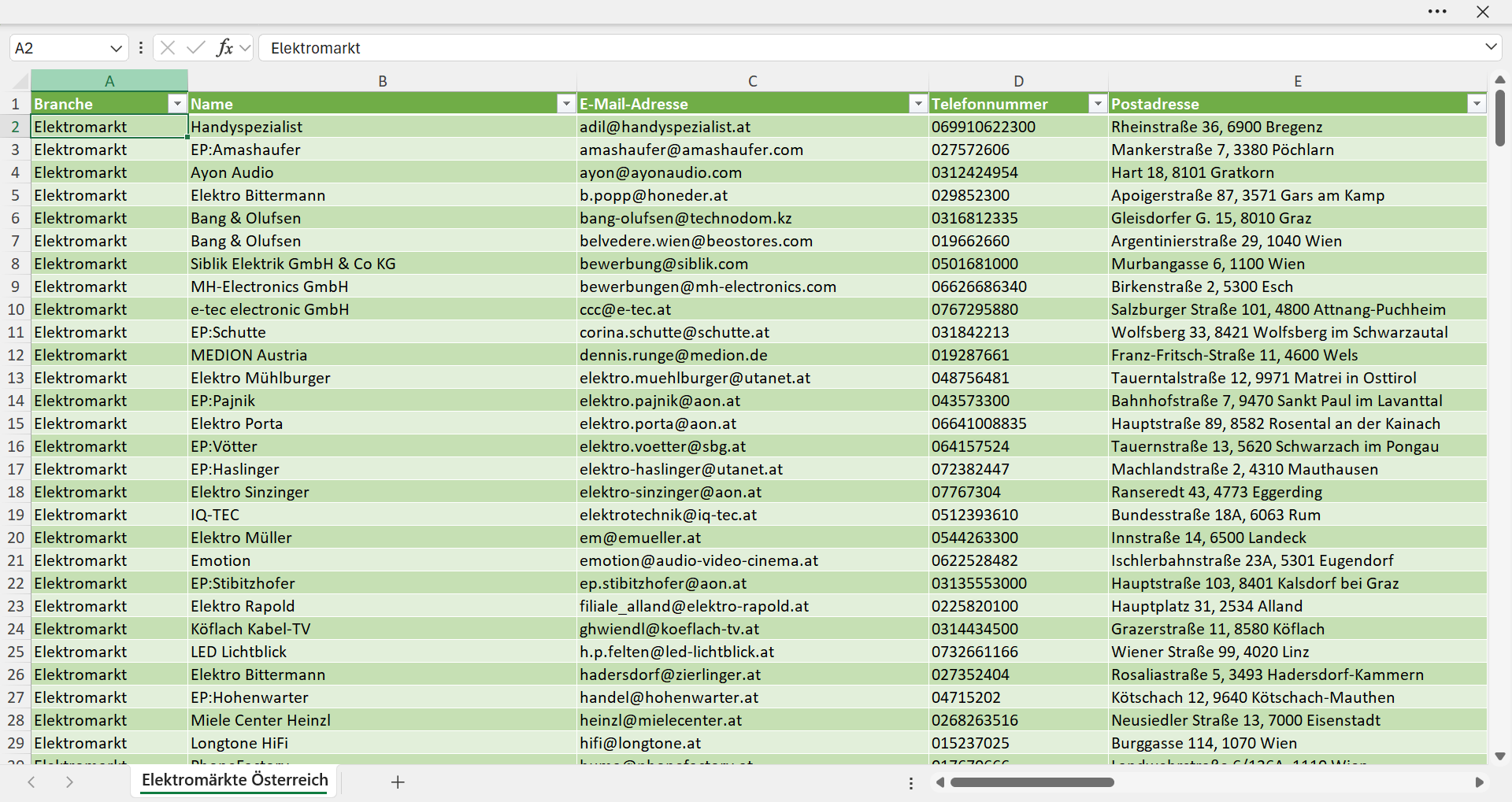Select row 20 header
1512x802 pixels.
click(x=16, y=538)
